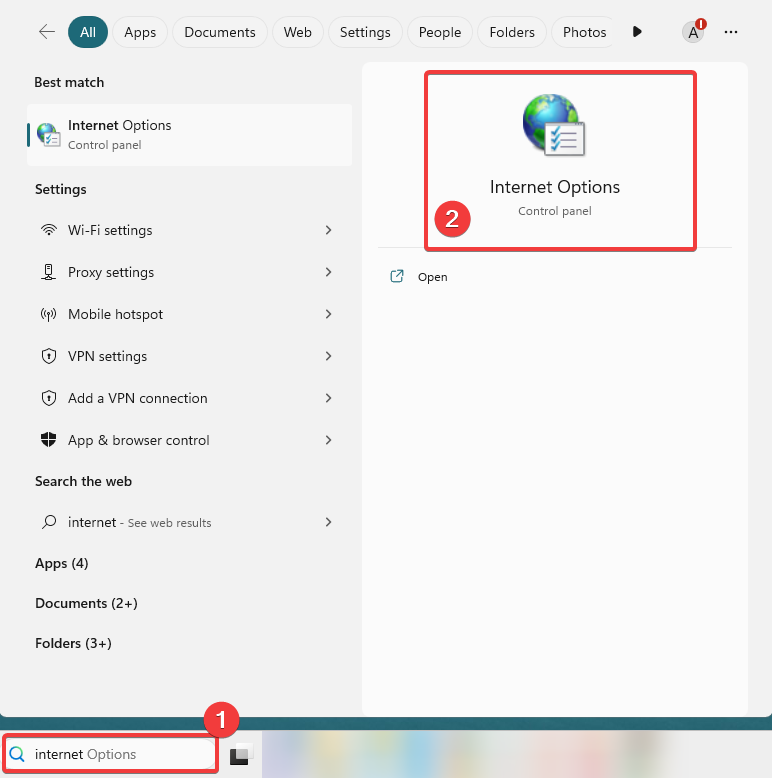The width and height of the screenshot is (772, 778).
Task: Click the Internet Options globe icon in results
Action: tap(48, 134)
